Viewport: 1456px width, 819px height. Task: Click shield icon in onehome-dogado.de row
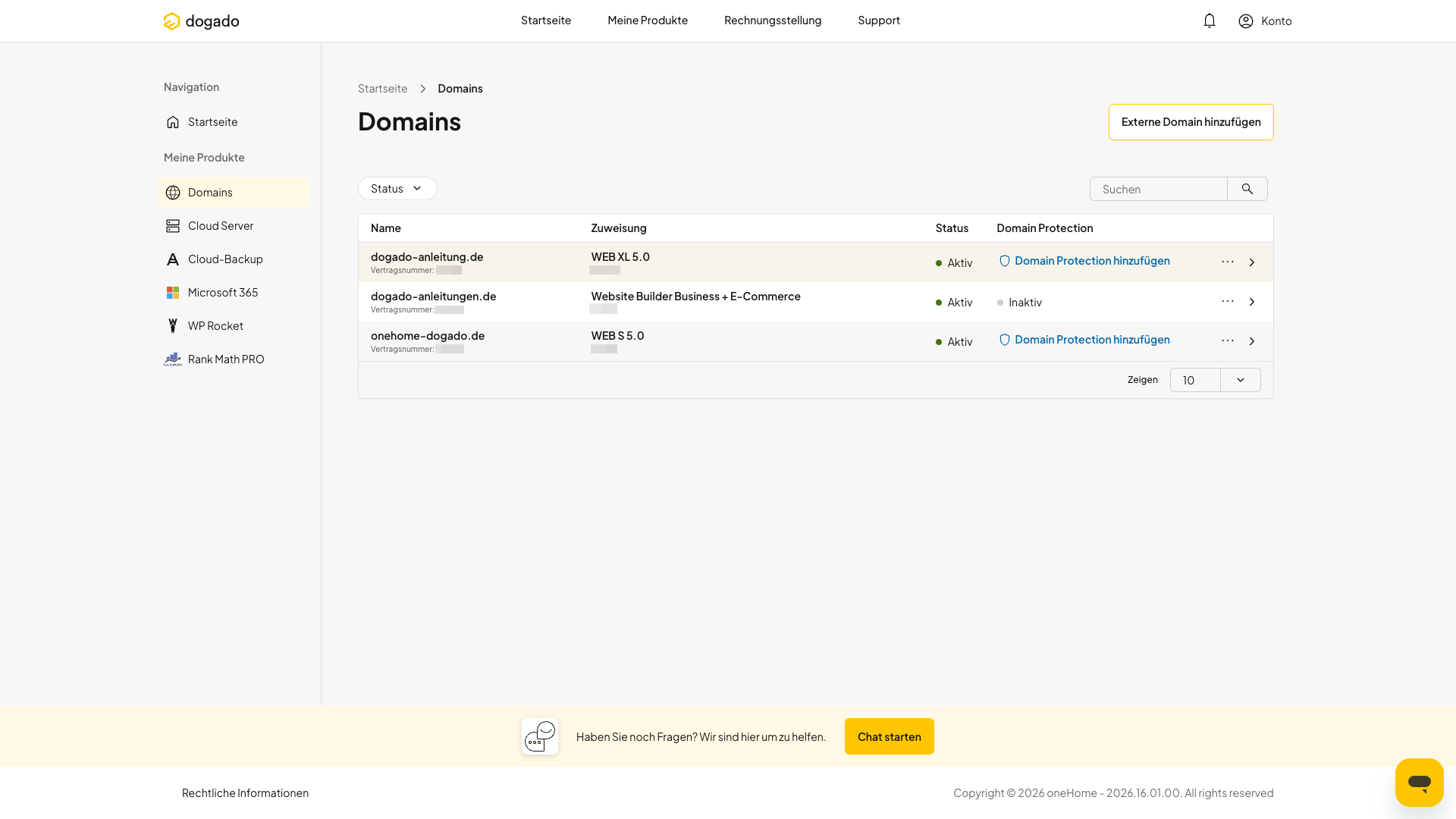[1005, 340]
